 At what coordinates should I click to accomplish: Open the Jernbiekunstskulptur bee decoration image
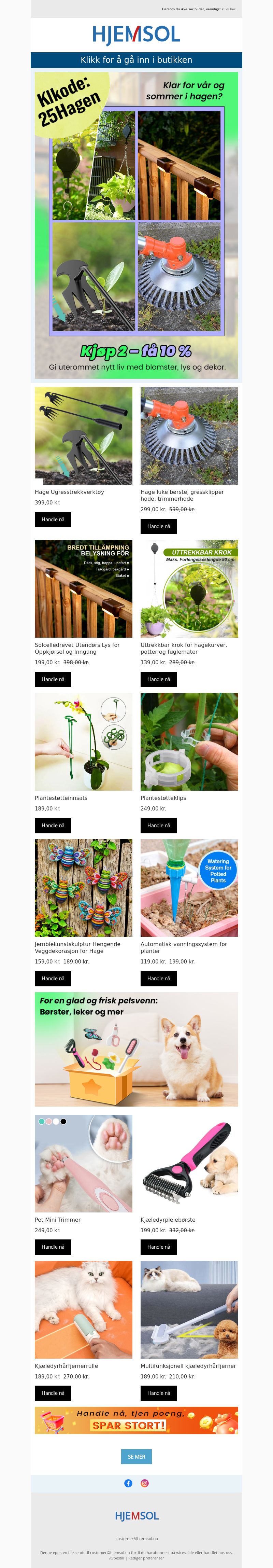click(83, 887)
